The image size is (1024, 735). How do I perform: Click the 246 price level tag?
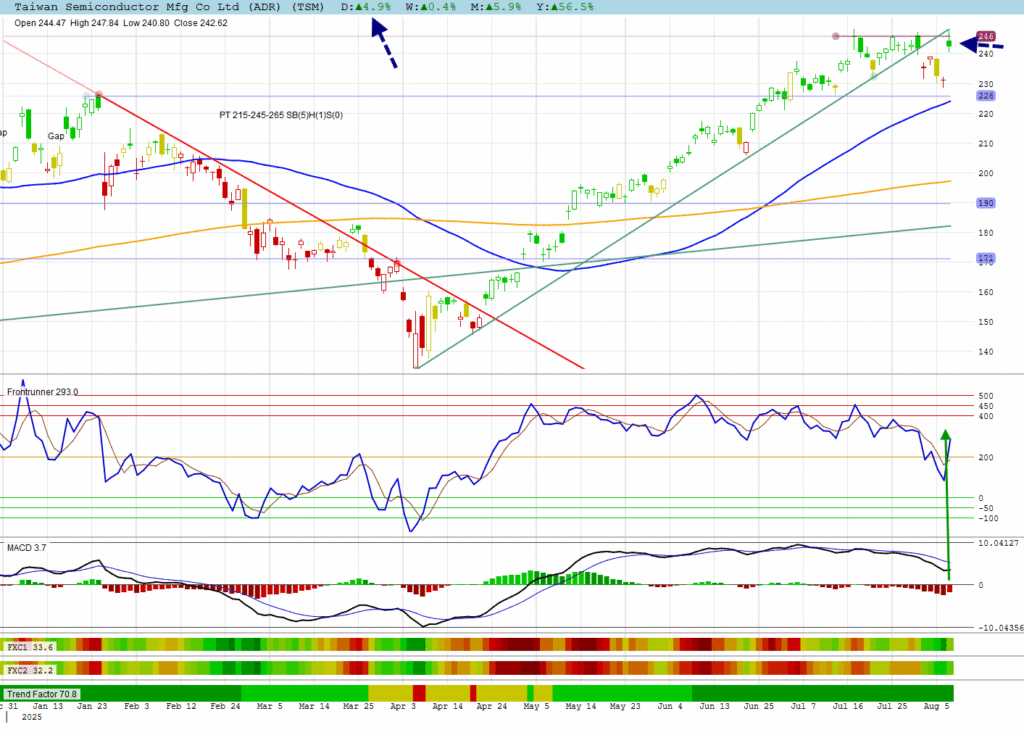pos(986,36)
